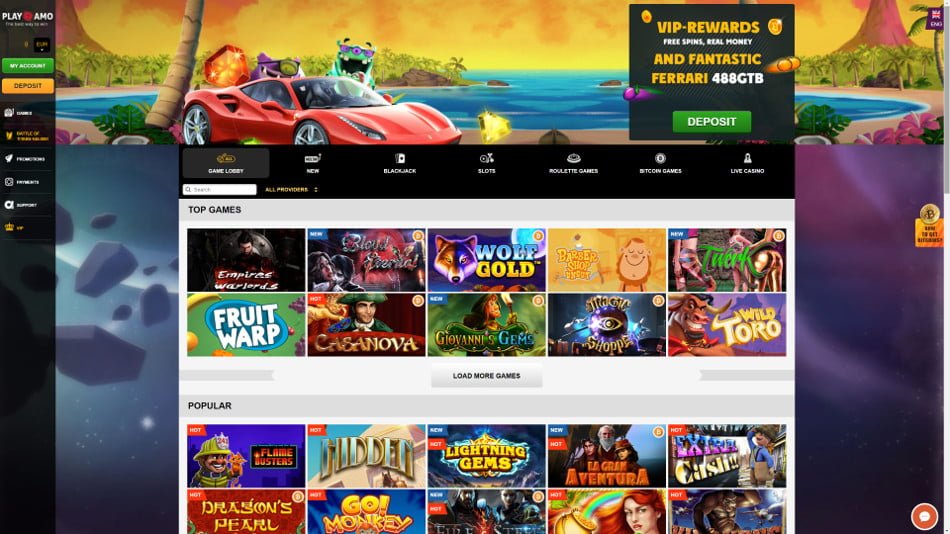Image resolution: width=950 pixels, height=534 pixels.
Task: Open the VIP crown icon
Action: tap(9, 228)
